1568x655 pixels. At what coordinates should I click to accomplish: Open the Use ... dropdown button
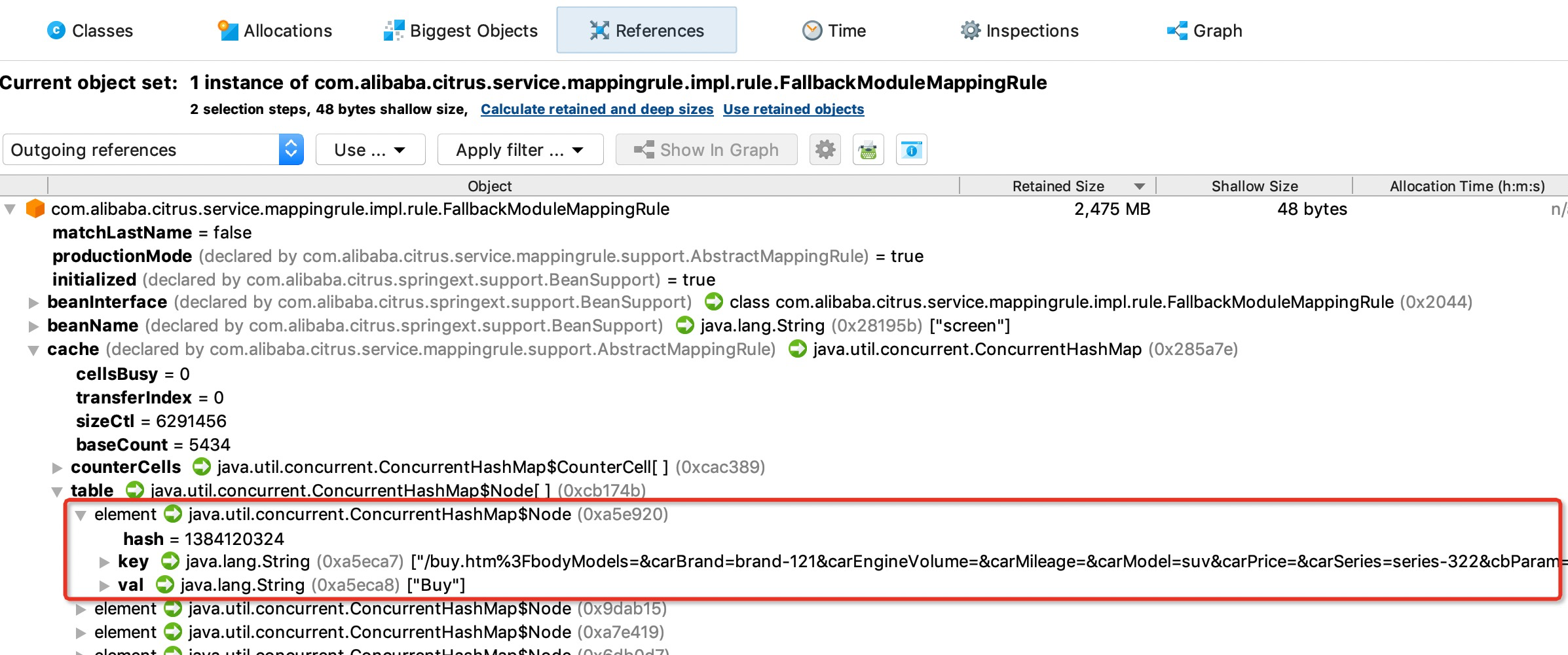370,150
